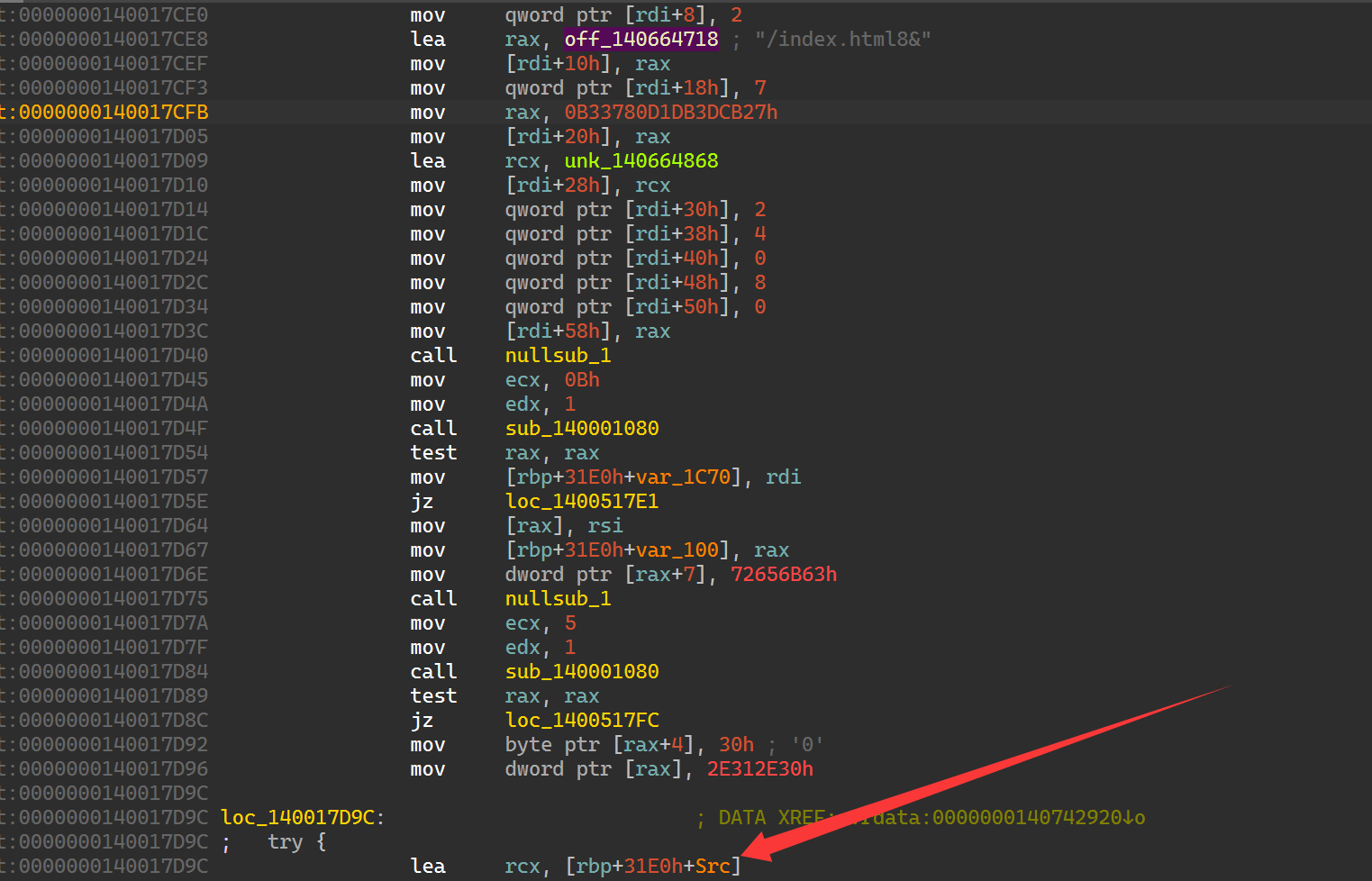Select the loc_140017D9C label
Image resolution: width=1372 pixels, height=881 pixels.
[x=298, y=818]
